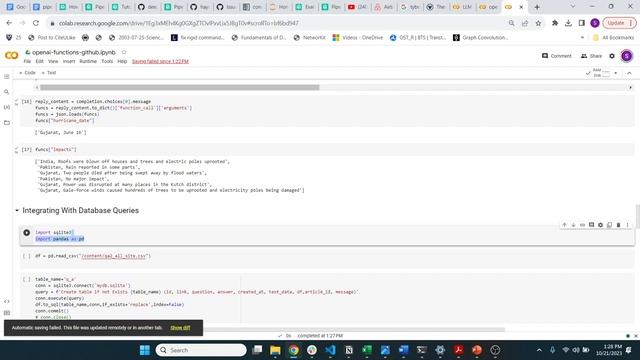The width and height of the screenshot is (640, 360).
Task: Click the Chrome address bar URL
Action: pyautogui.click(x=179, y=23)
